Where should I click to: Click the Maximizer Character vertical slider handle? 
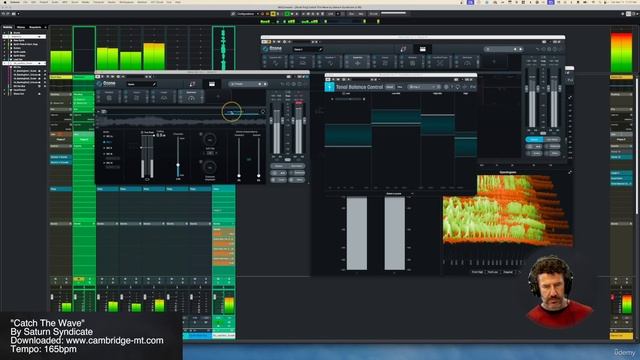pos(178,165)
